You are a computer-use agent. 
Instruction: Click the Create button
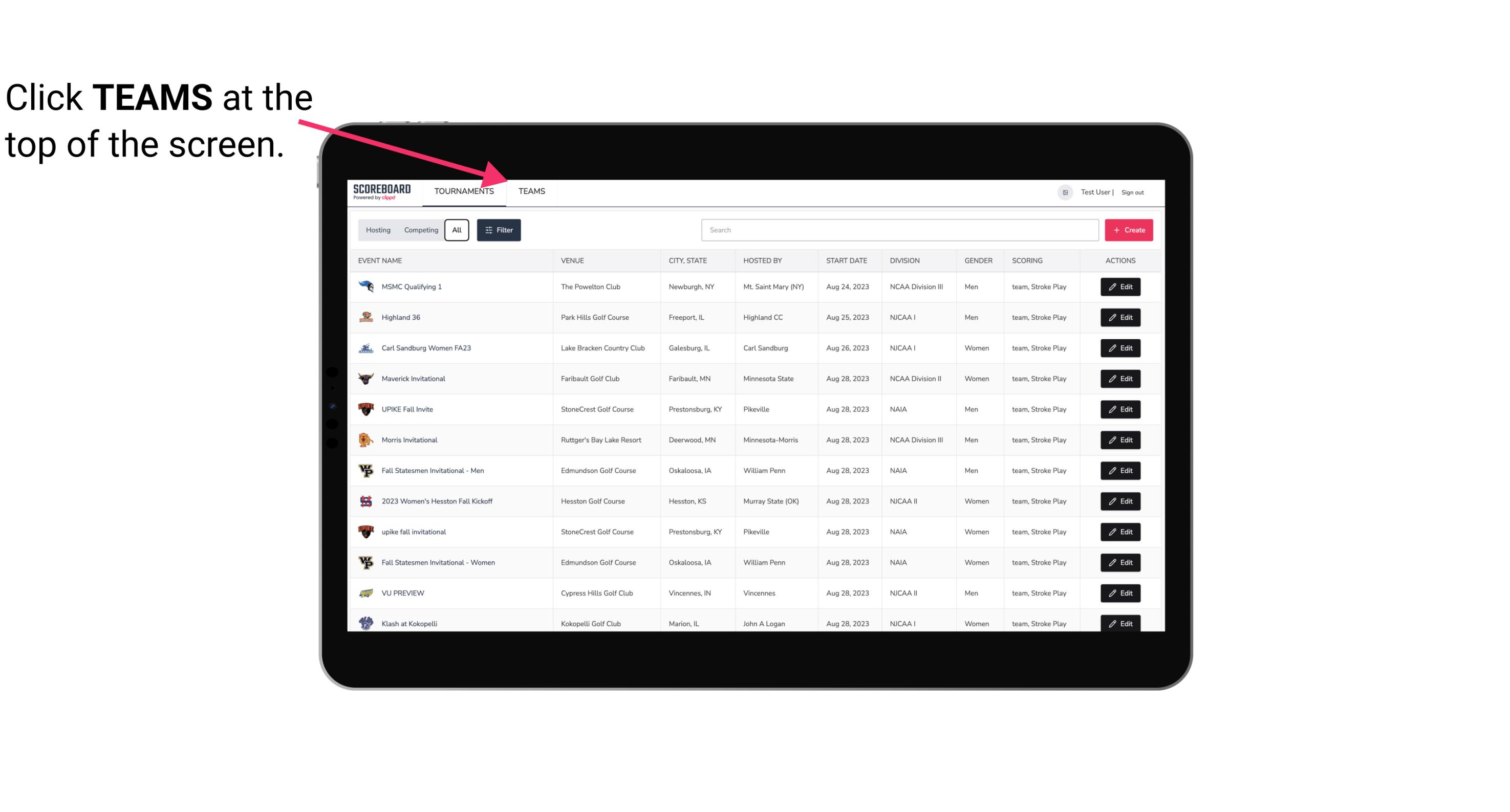coord(1129,229)
